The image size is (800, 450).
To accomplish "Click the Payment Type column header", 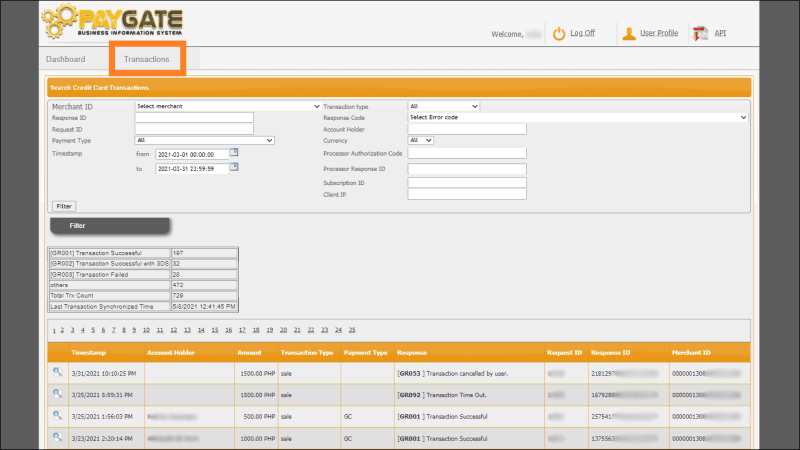I will click(365, 353).
